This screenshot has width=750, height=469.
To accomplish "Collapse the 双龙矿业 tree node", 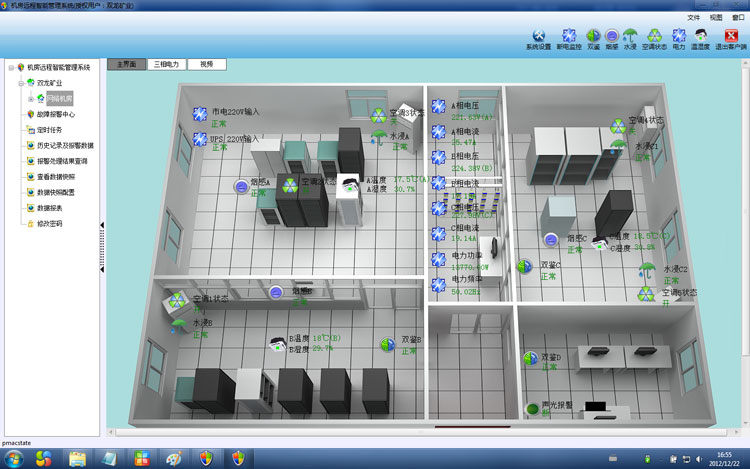I will pos(20,83).
